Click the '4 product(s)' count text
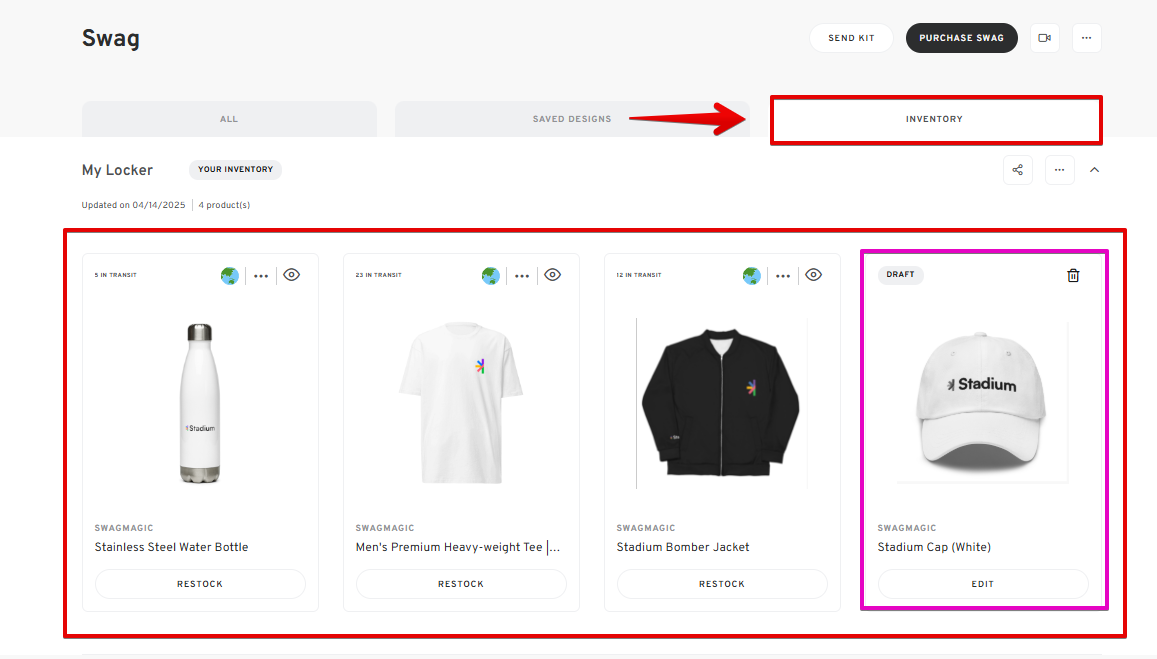The image size is (1157, 659). (x=224, y=205)
